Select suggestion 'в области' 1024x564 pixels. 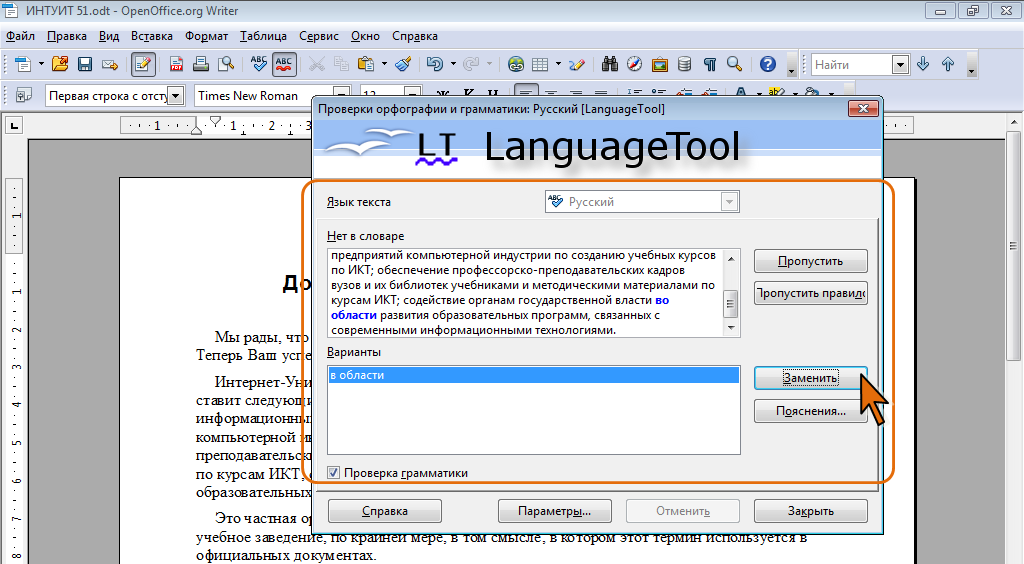534,375
